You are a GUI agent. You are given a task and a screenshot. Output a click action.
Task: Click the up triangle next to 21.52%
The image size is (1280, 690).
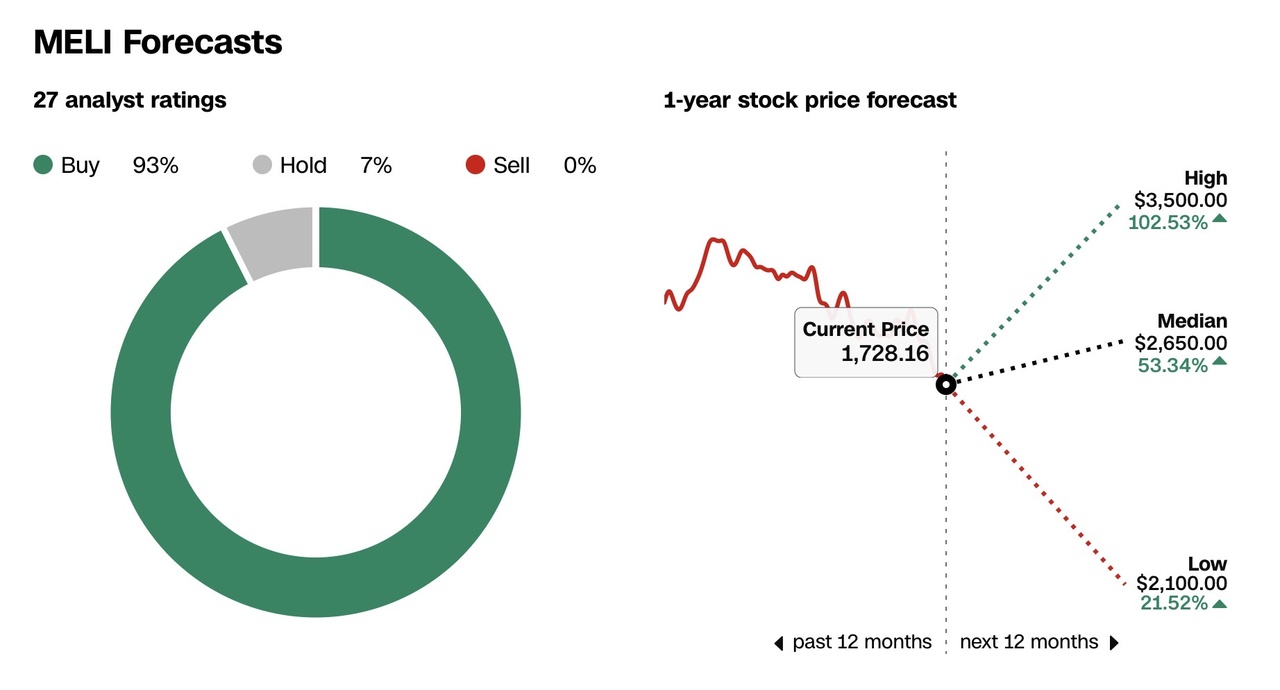point(1219,603)
